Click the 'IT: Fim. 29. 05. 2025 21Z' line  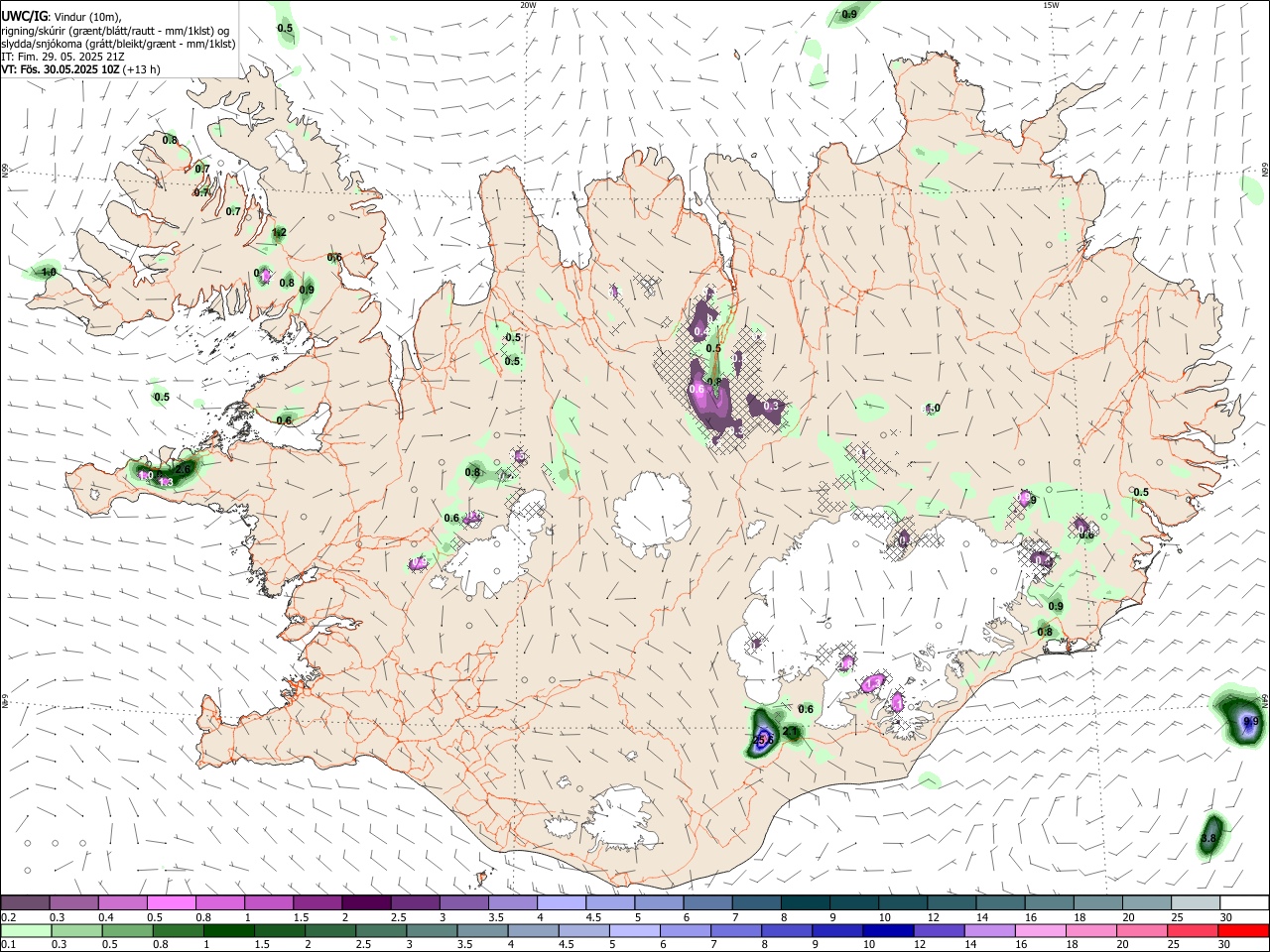tap(63, 57)
